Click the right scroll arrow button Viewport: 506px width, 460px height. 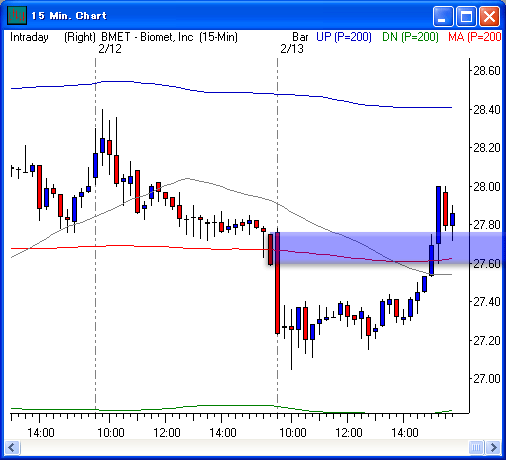(x=493, y=447)
